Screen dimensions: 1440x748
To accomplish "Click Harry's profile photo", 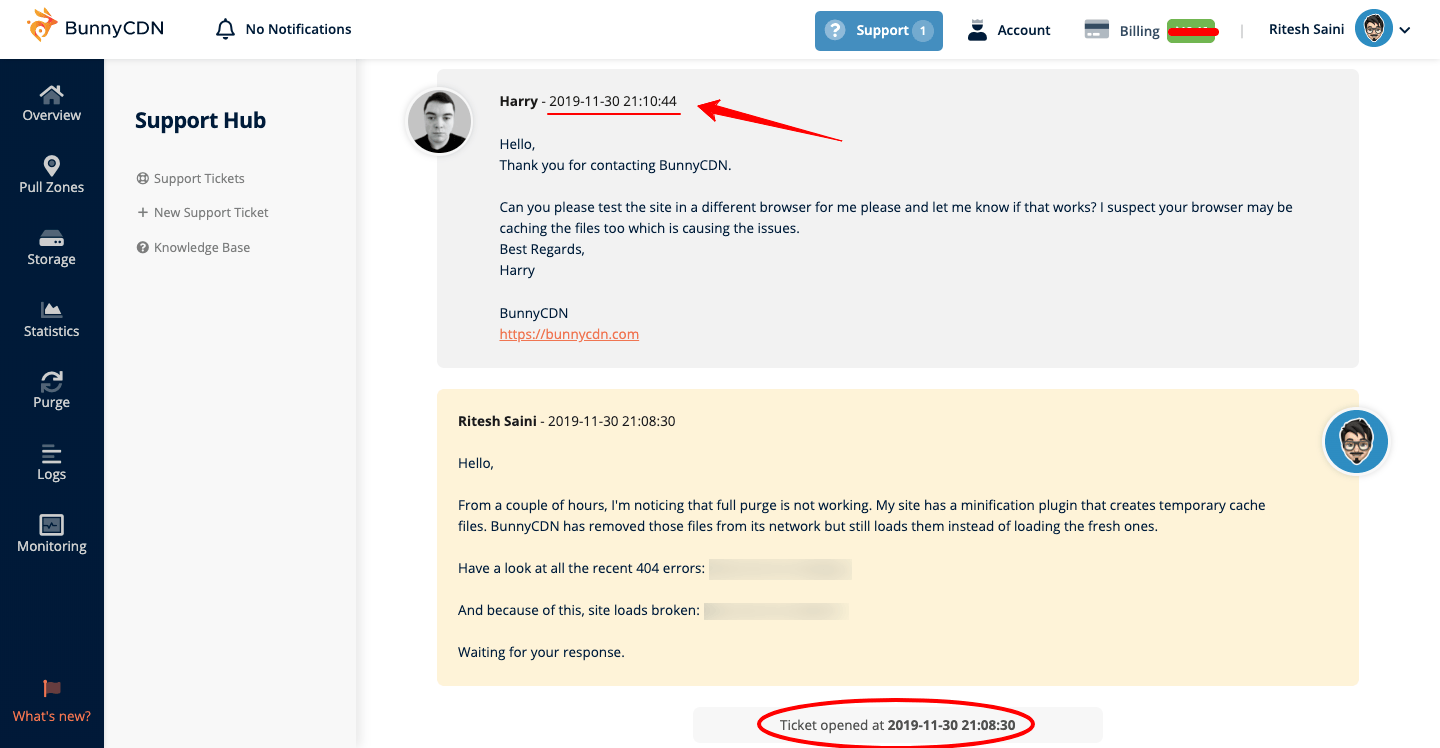I will pos(439,121).
